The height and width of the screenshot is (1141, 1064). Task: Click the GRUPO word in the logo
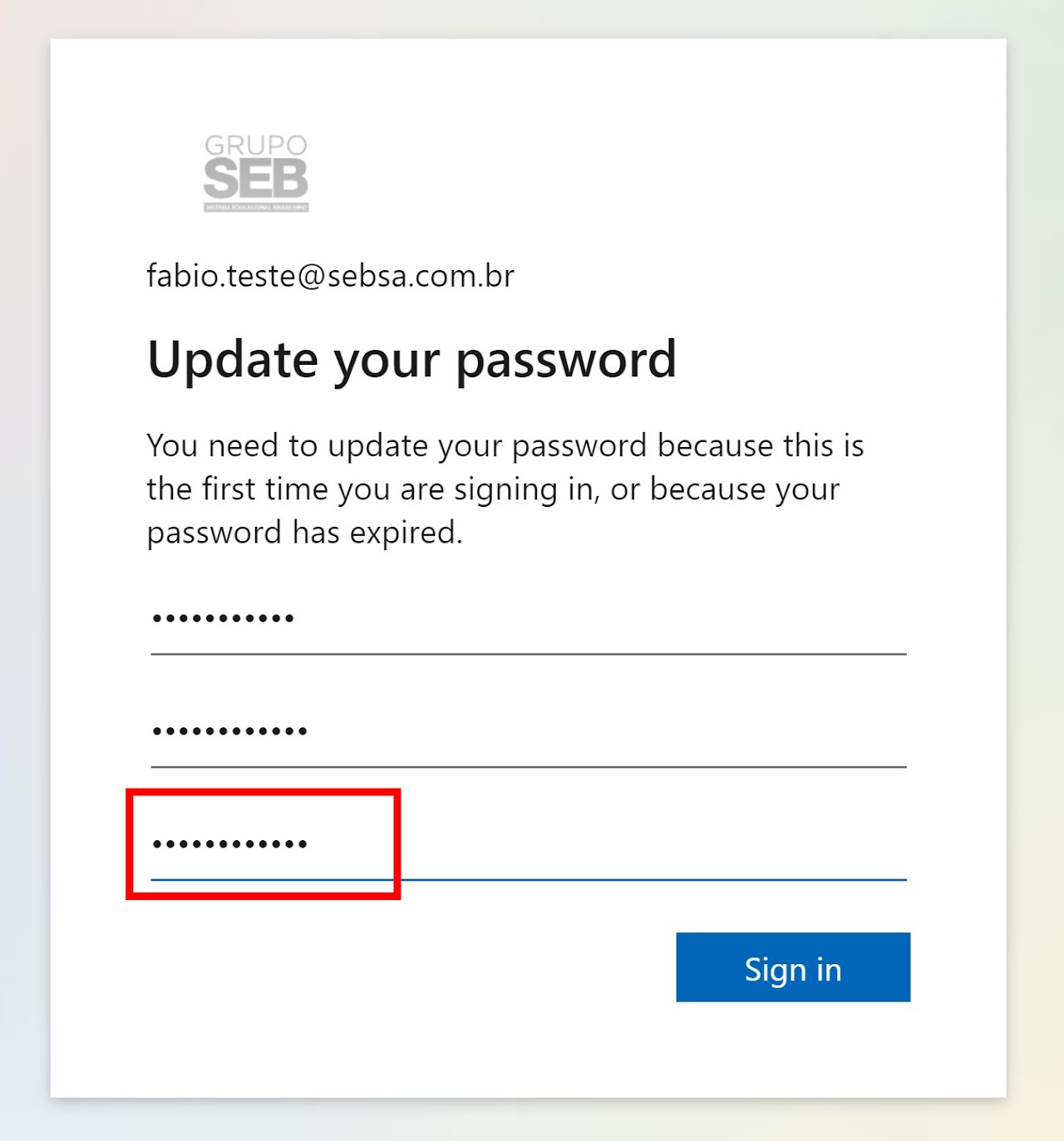256,145
